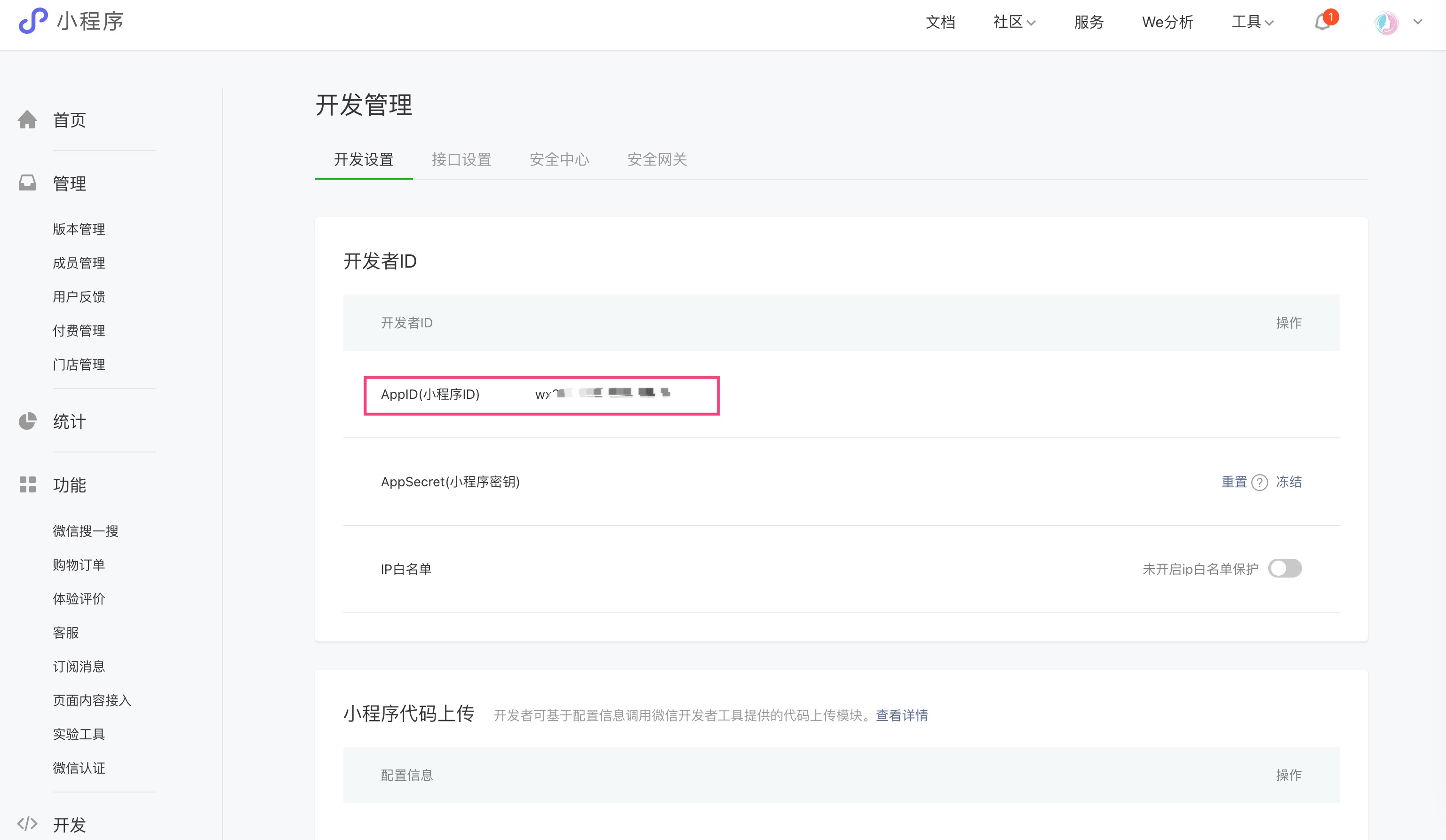Click the code brackets icon beside 开发

point(27,824)
